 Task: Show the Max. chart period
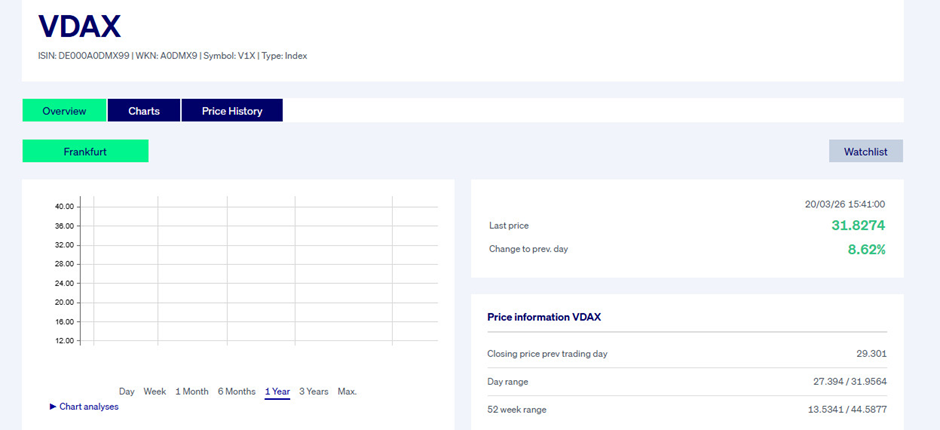pyautogui.click(x=347, y=391)
